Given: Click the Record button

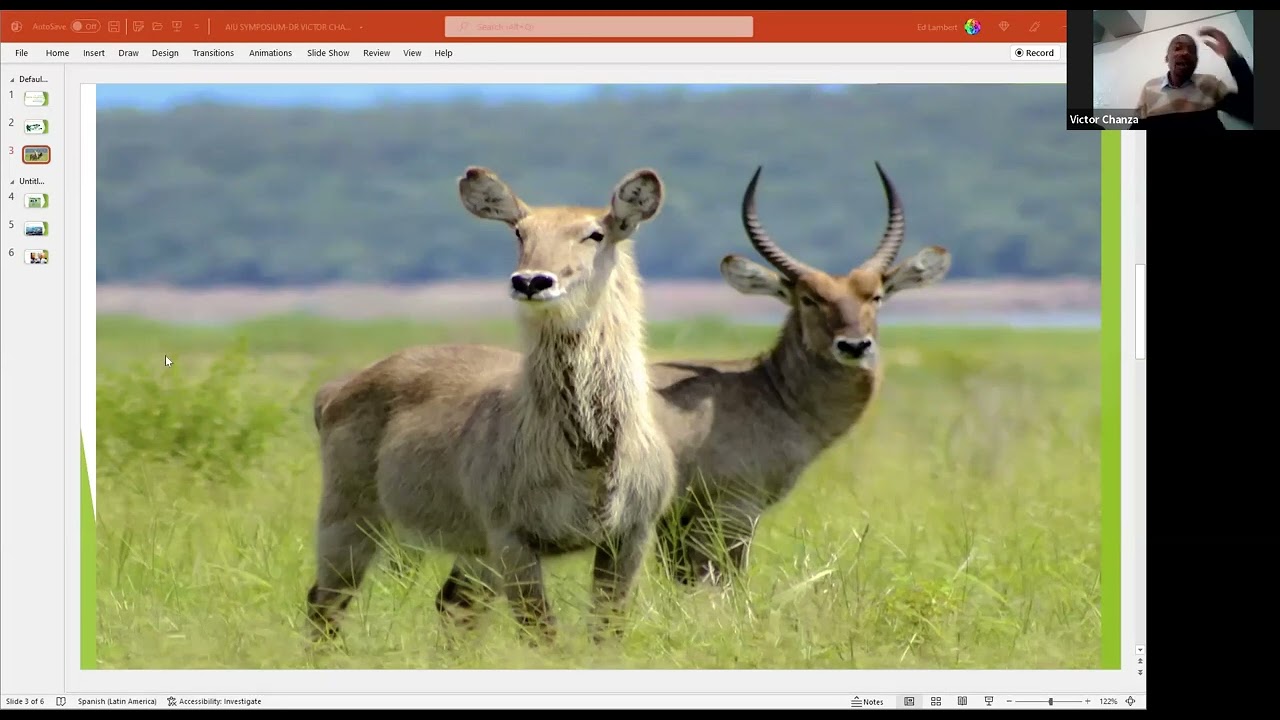Looking at the screenshot, I should pos(1034,53).
